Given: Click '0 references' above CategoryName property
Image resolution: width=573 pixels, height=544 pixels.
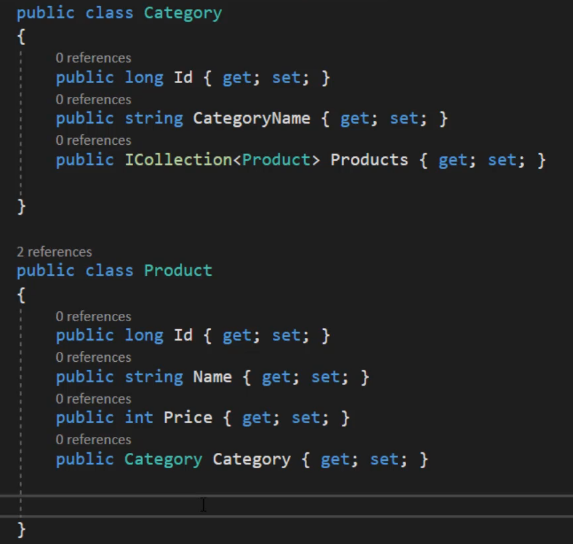Looking at the screenshot, I should coord(94,99).
